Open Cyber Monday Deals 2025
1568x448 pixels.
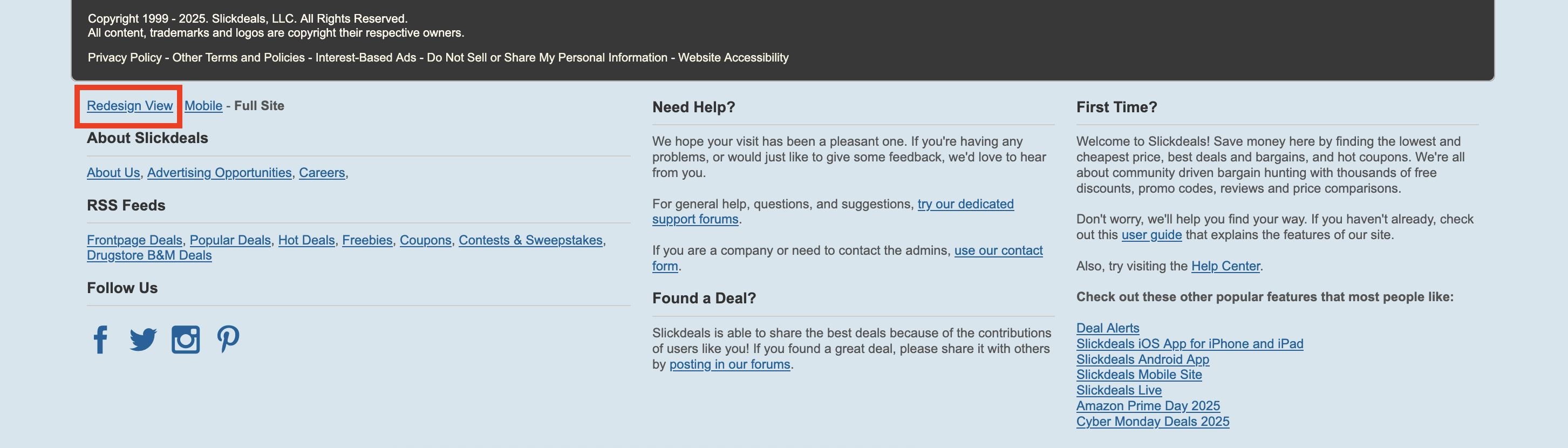click(x=1153, y=422)
